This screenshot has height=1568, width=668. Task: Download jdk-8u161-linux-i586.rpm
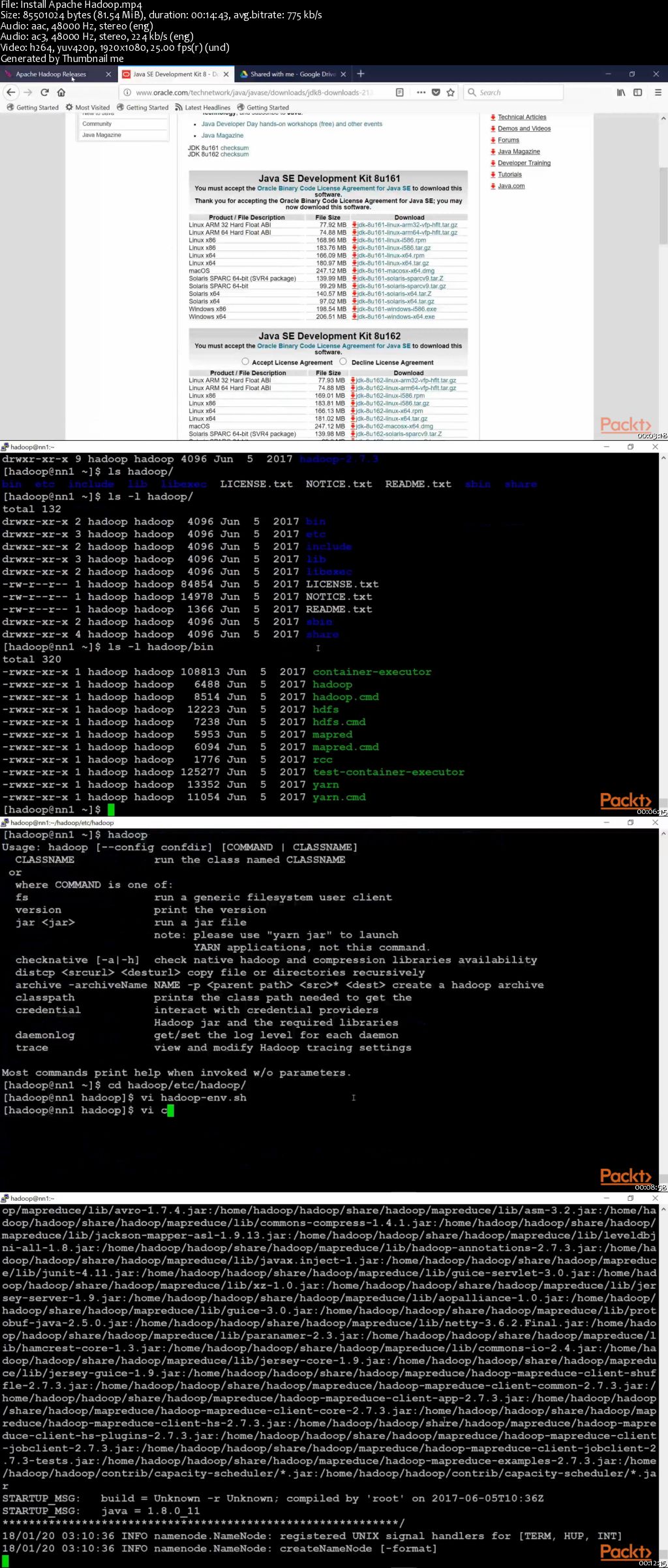pyautogui.click(x=391, y=240)
